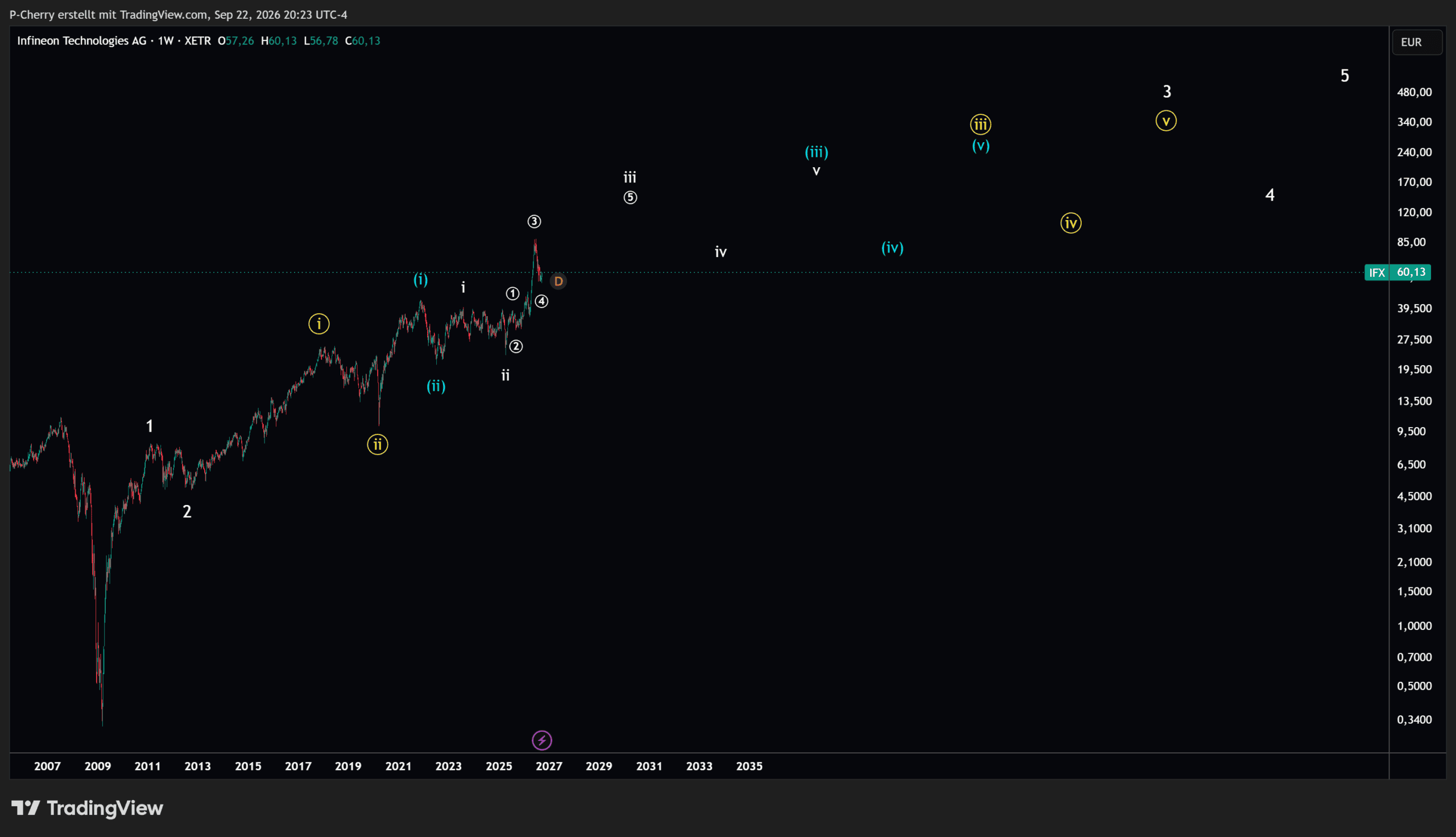Click the purple lightning event icon
The width and height of the screenshot is (1456, 837).
click(x=541, y=740)
